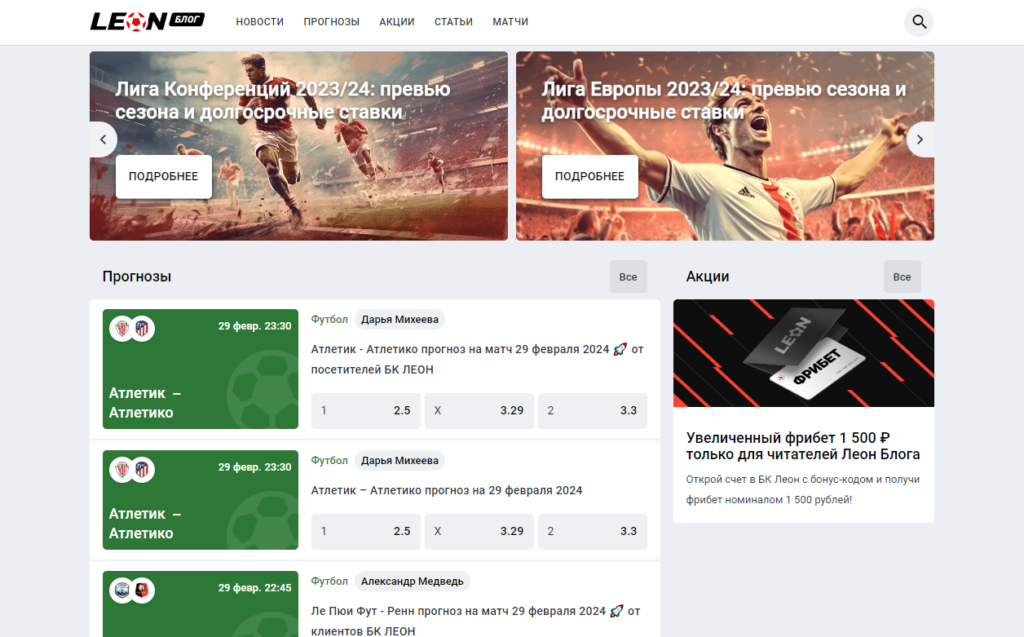Open СТАТЬИ menu item
This screenshot has width=1024, height=637.
click(453, 22)
